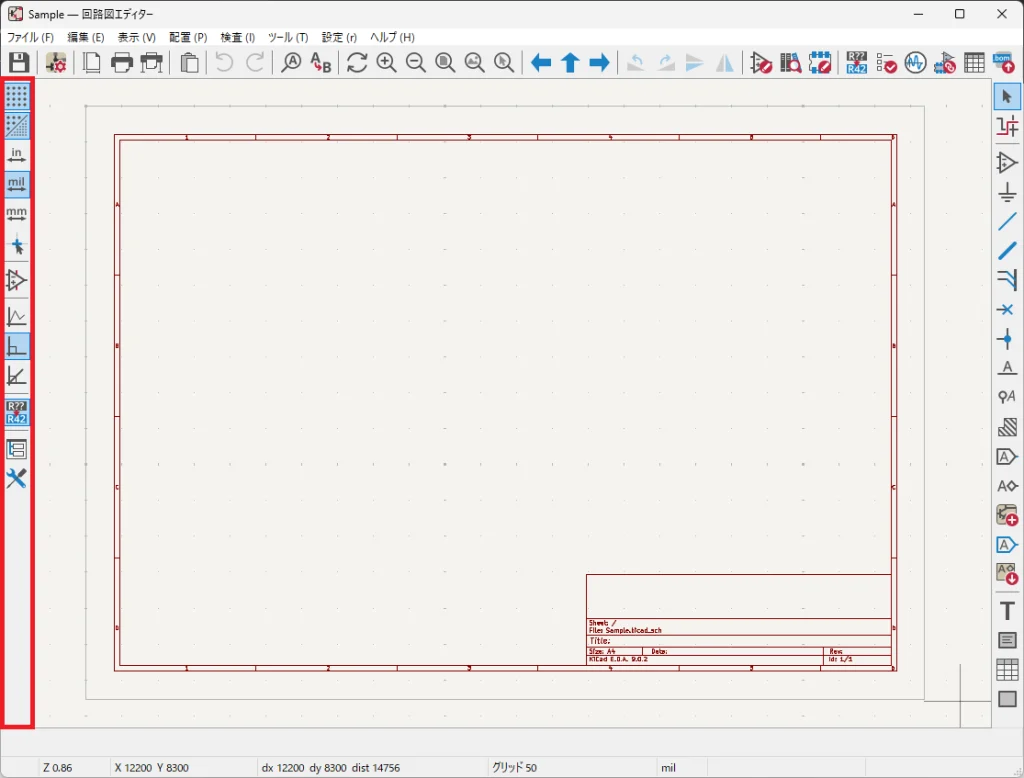Click the zoom in magnifier icon
Viewport: 1024px width, 778px height.
[x=386, y=63]
